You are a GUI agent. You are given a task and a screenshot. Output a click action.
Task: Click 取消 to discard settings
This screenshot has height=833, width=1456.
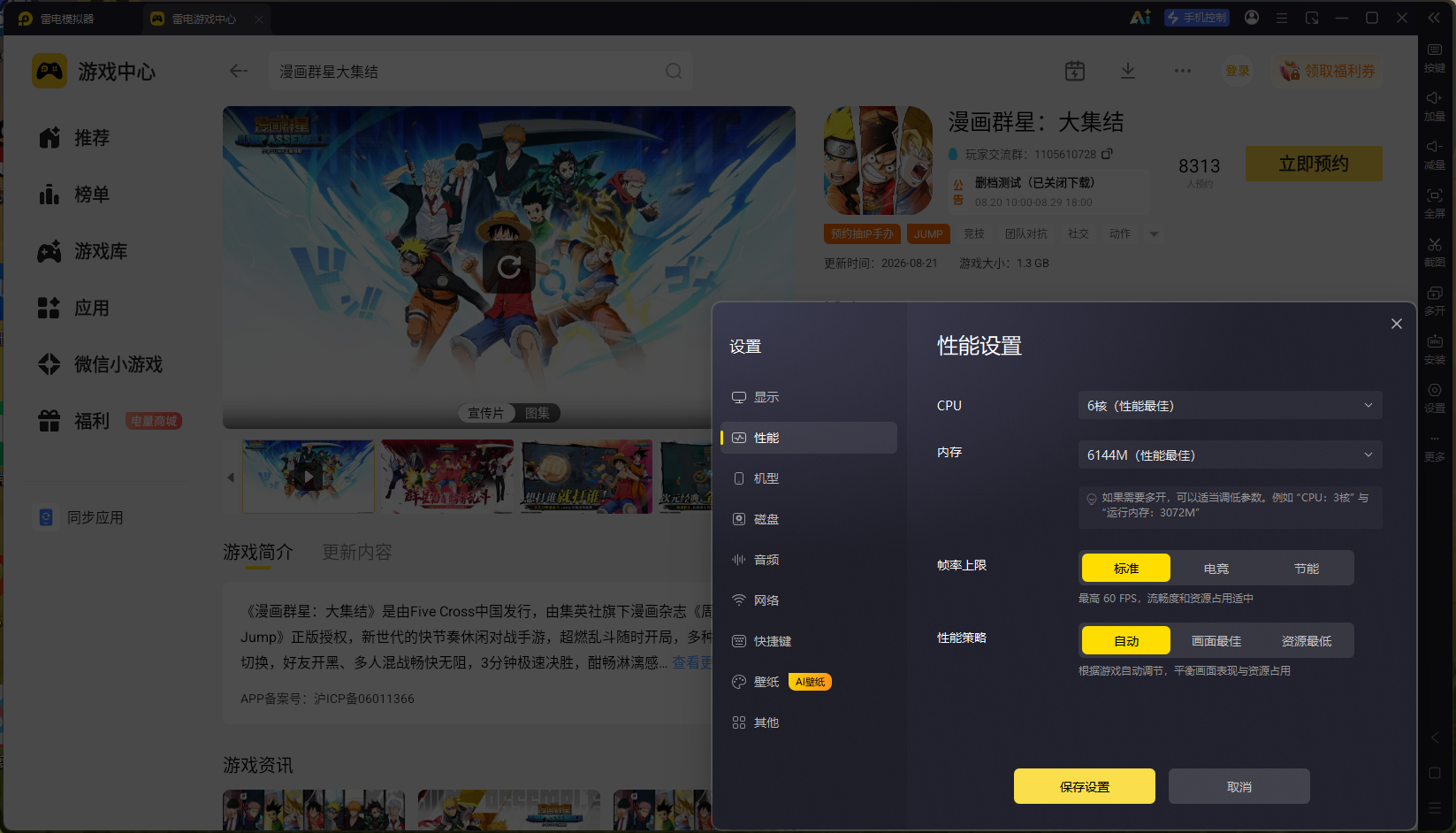pyautogui.click(x=1239, y=786)
